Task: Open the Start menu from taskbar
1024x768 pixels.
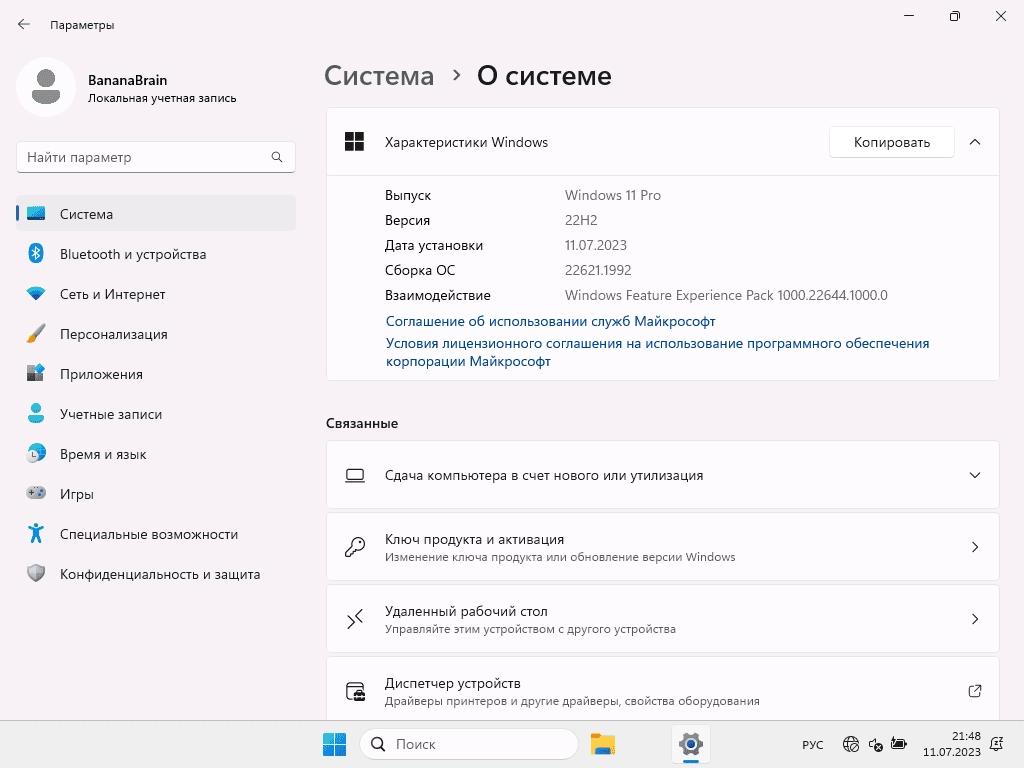Action: (x=334, y=744)
